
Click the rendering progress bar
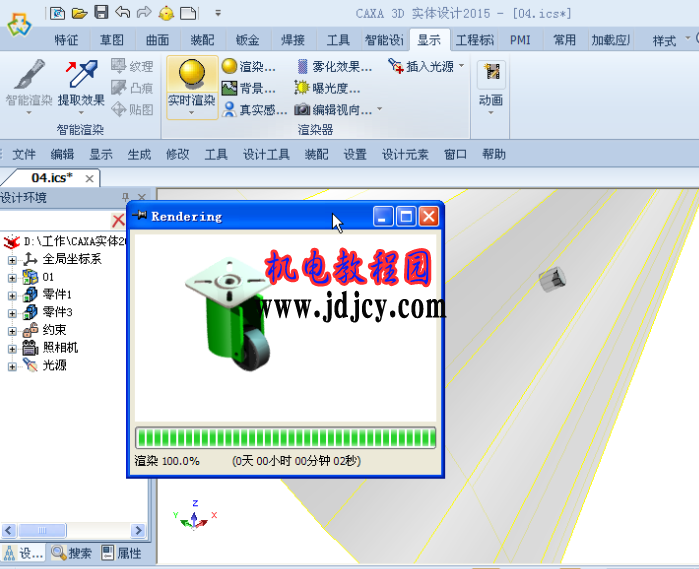click(x=285, y=438)
